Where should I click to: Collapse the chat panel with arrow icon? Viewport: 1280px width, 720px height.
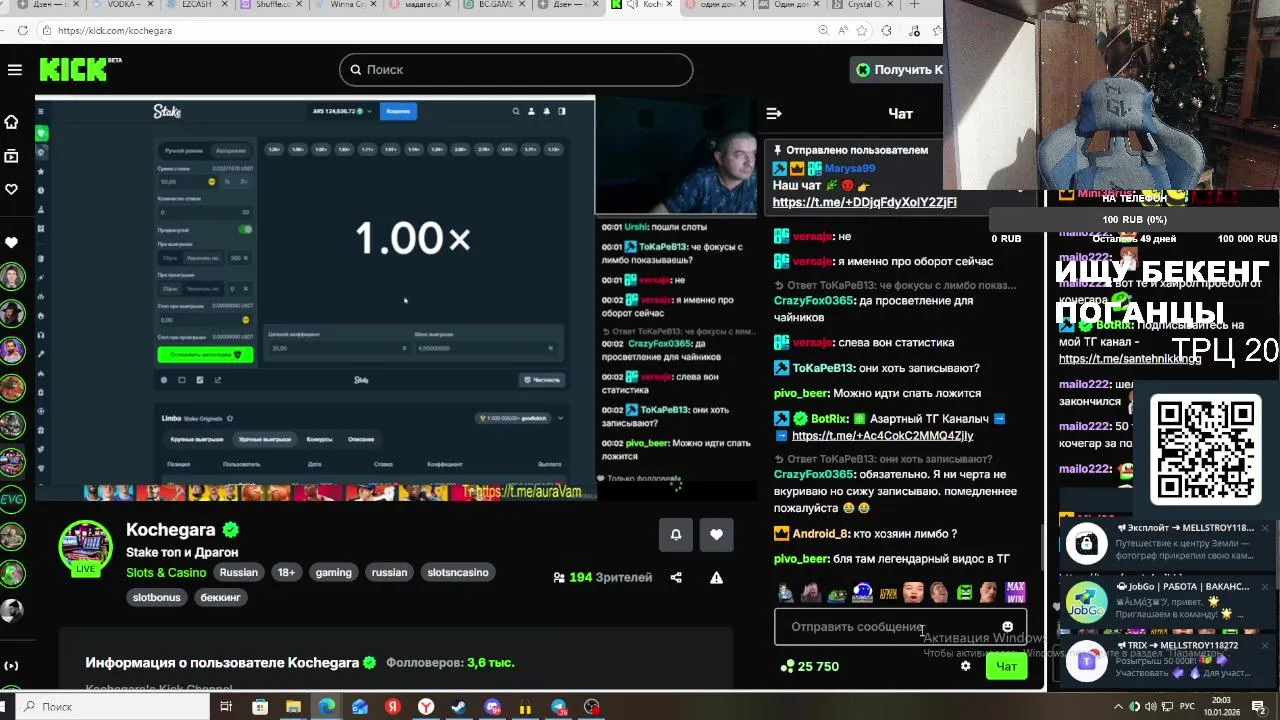[773, 114]
